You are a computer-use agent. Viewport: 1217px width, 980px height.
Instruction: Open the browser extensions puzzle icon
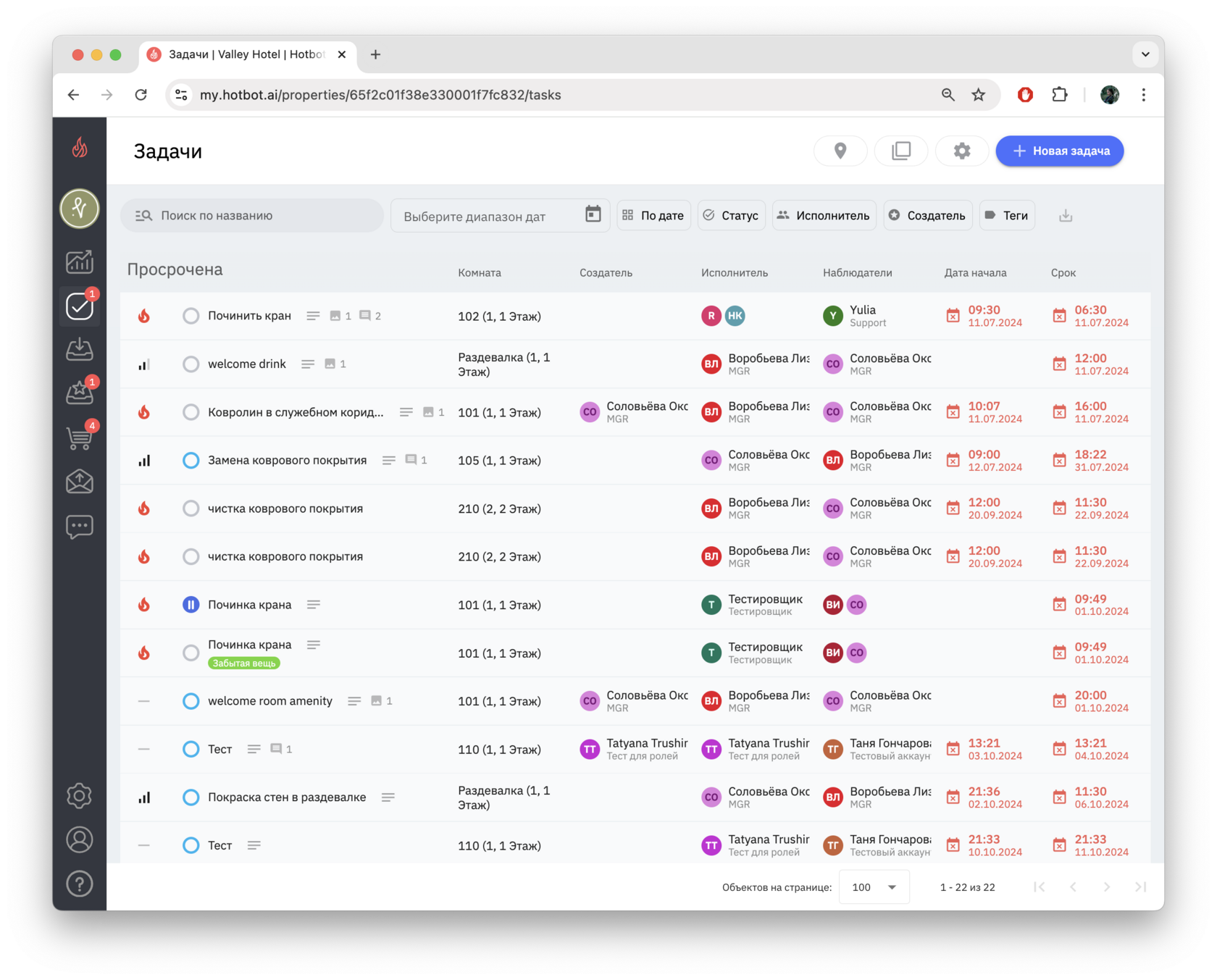click(x=1060, y=95)
